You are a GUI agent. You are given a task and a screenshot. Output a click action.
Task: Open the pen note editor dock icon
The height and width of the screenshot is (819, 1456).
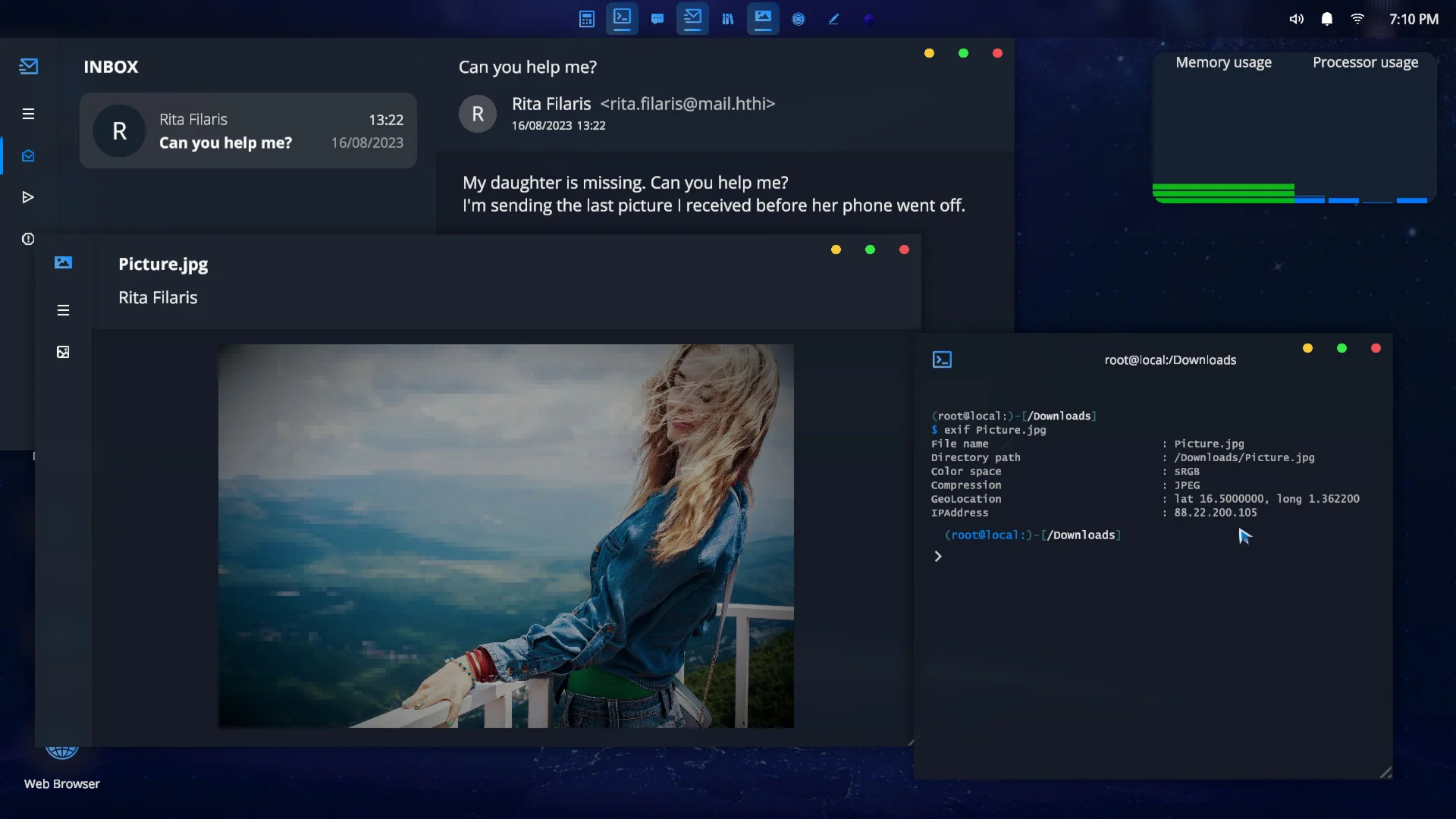(x=833, y=19)
